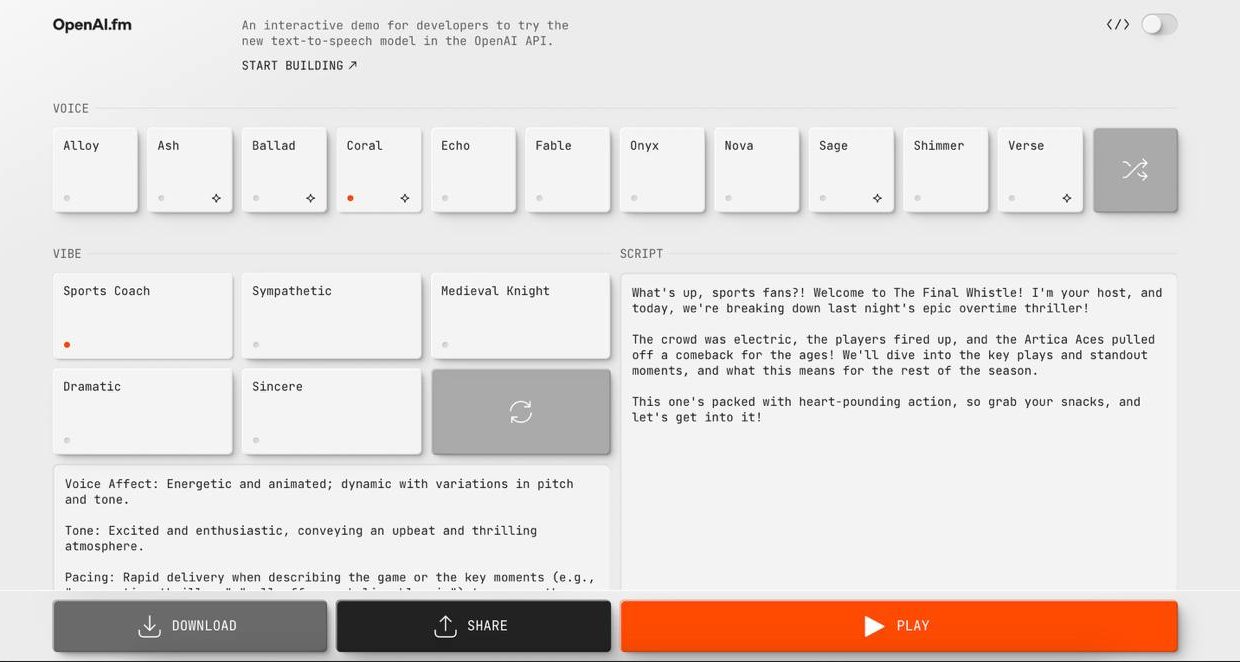Toggle the developer code mode switch
This screenshot has height=662, width=1240.
pyautogui.click(x=1159, y=24)
